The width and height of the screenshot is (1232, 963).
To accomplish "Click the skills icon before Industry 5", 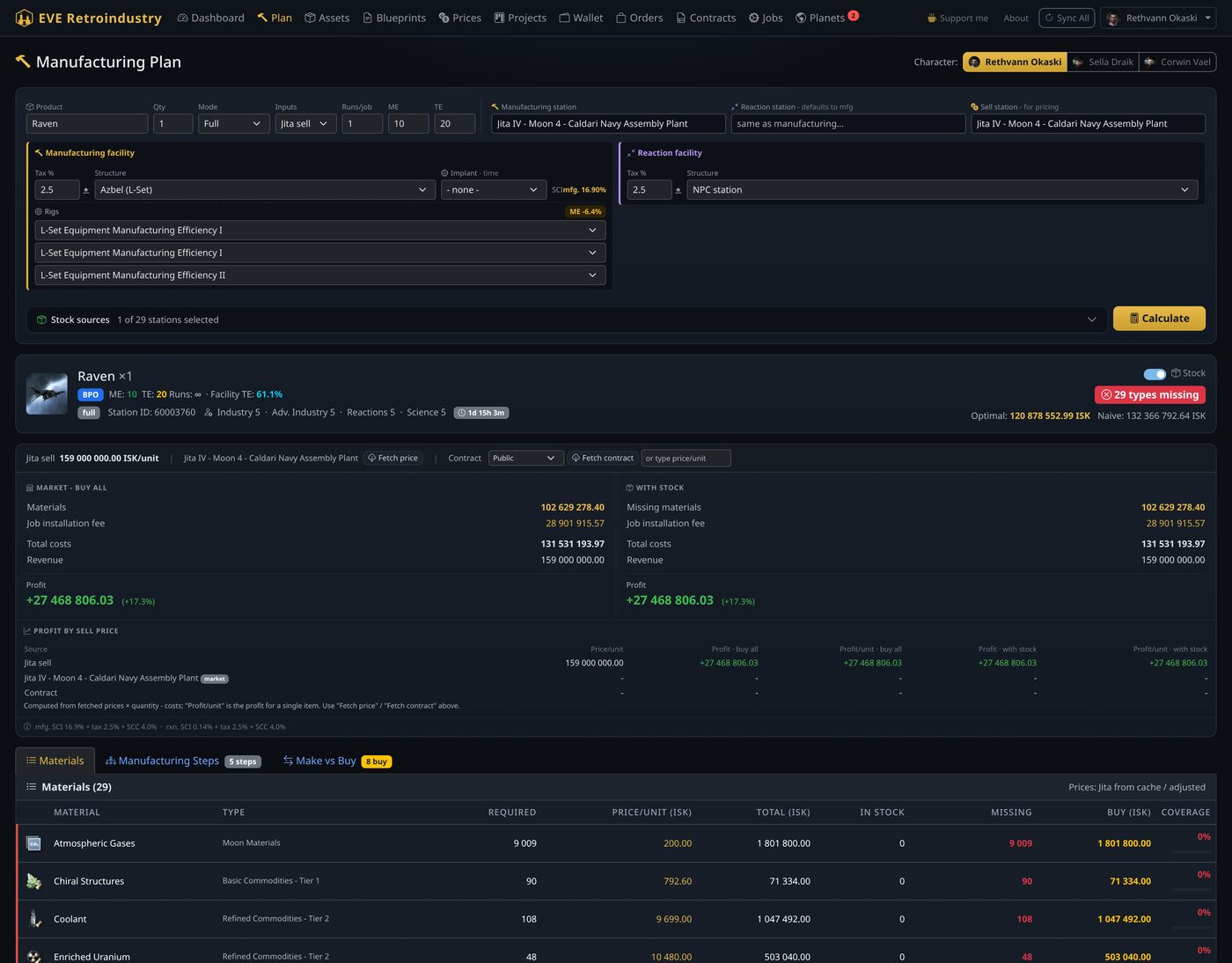I will [209, 413].
